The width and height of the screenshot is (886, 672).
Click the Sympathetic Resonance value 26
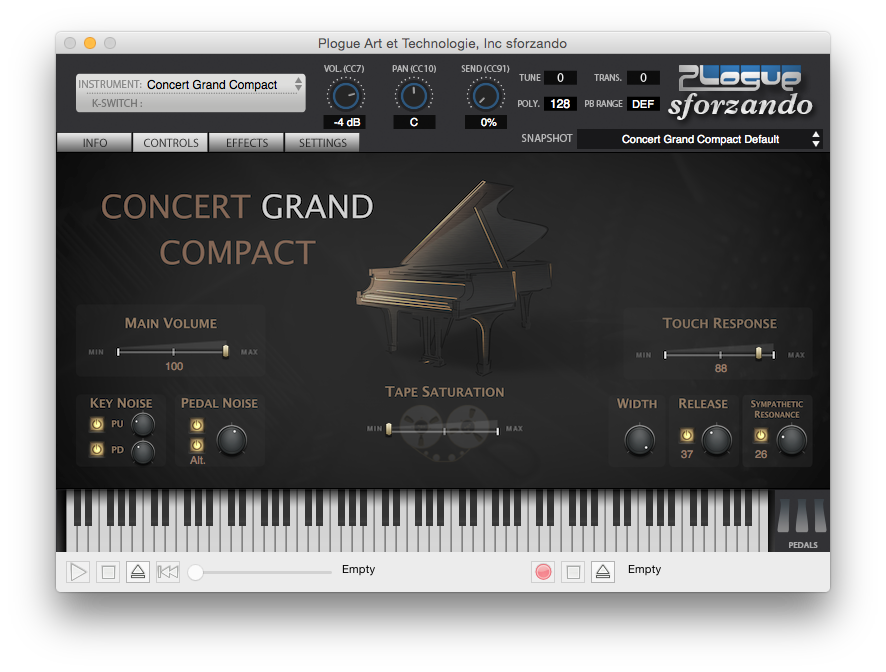coord(761,454)
